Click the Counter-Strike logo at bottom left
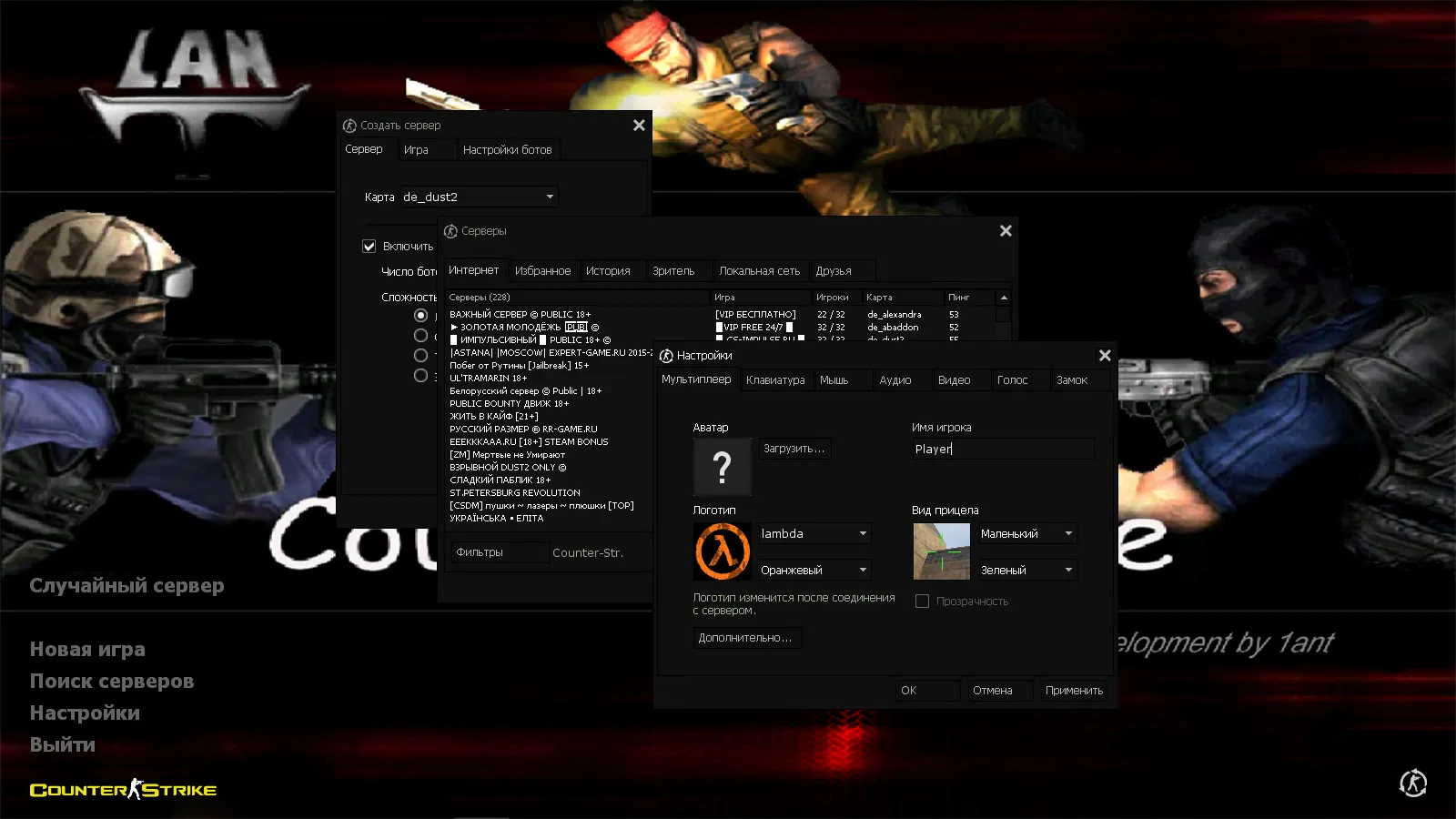The width and height of the screenshot is (1456, 819). point(124,790)
